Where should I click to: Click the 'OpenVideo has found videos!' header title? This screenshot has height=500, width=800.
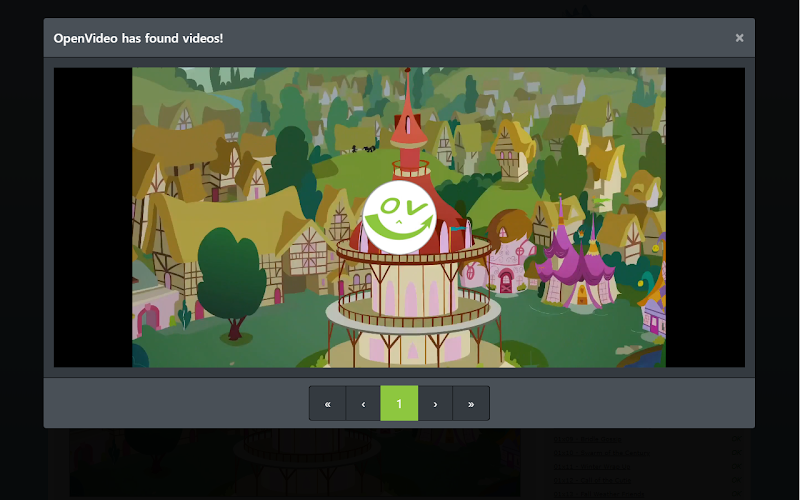coord(138,38)
